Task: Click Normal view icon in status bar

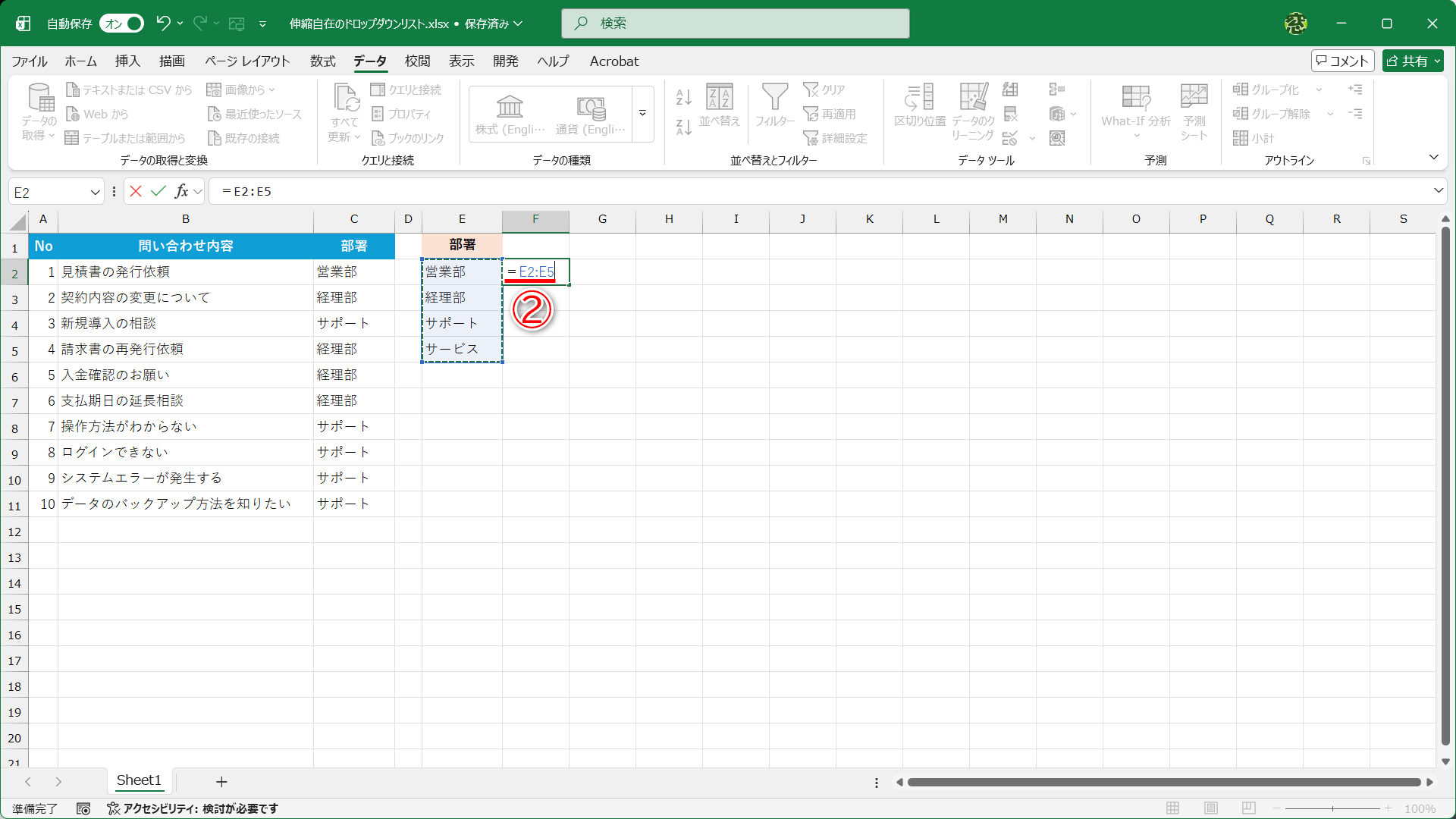Action: [x=1172, y=808]
